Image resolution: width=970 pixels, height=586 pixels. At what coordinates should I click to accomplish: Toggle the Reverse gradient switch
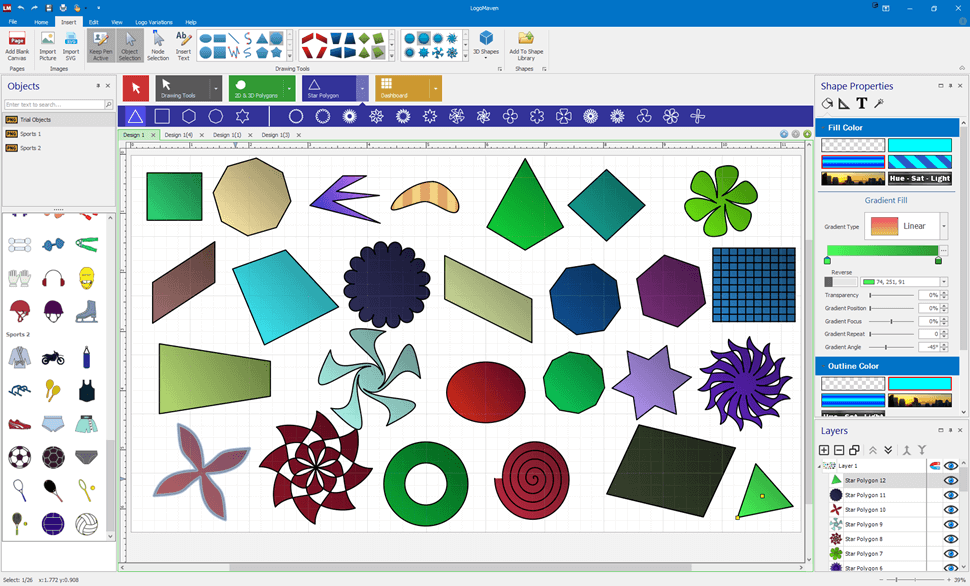[x=839, y=282]
